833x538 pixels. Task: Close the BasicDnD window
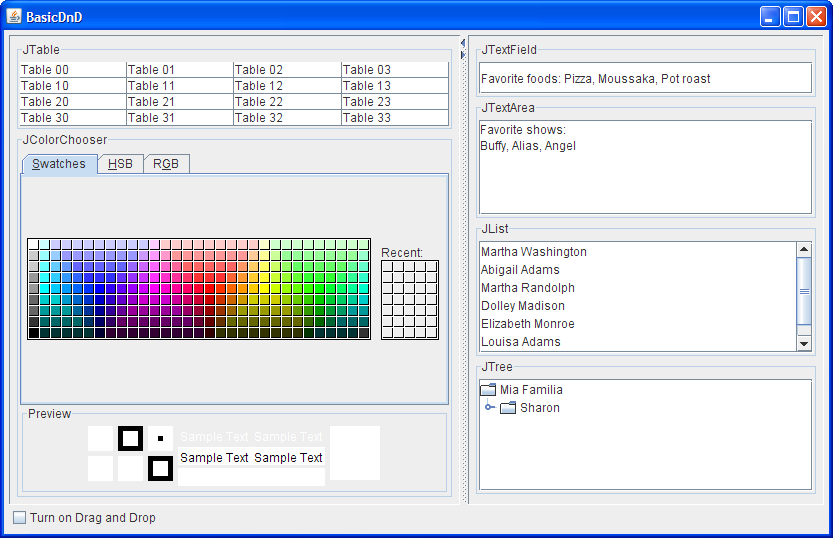point(816,16)
